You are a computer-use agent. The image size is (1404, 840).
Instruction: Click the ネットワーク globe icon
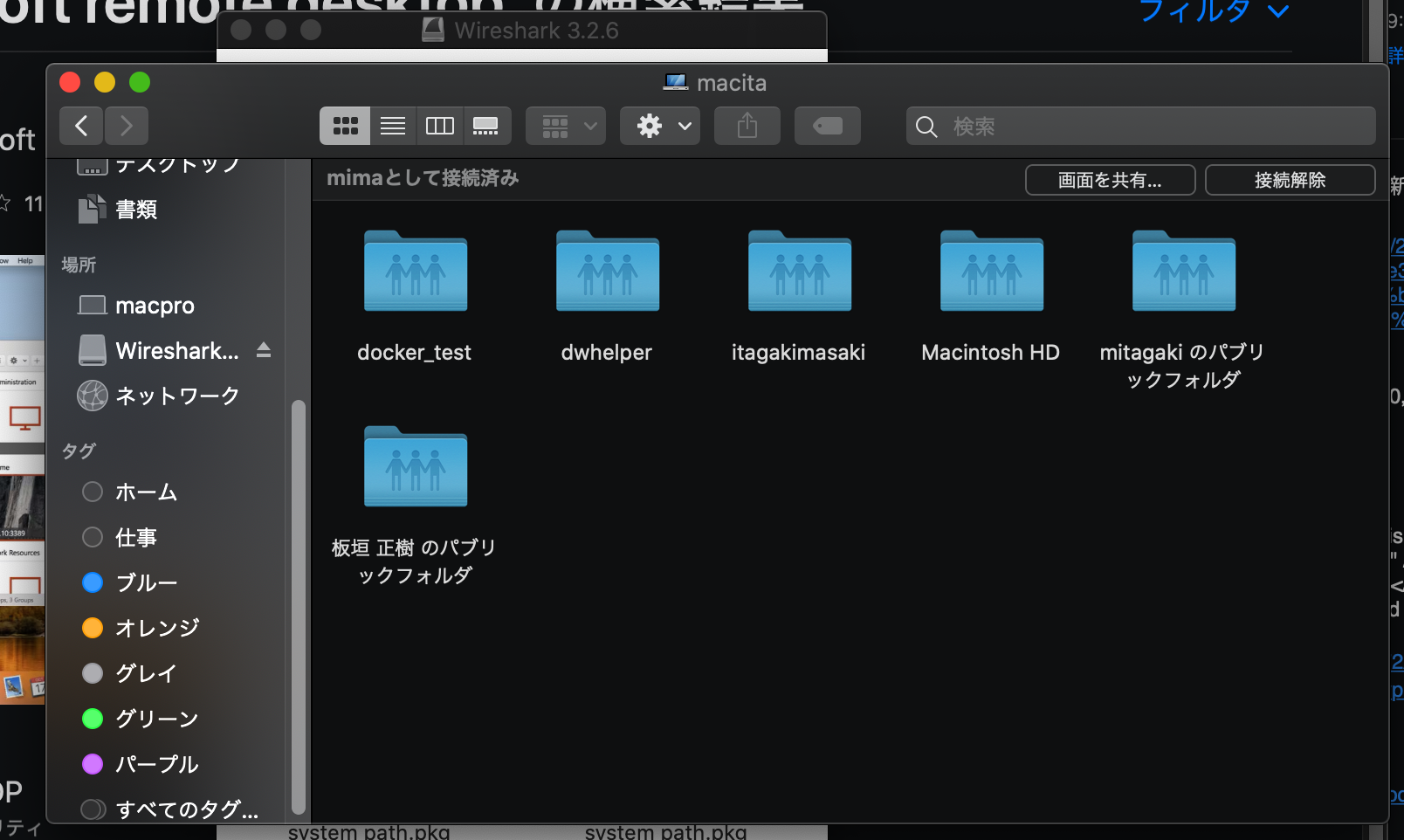[x=93, y=396]
